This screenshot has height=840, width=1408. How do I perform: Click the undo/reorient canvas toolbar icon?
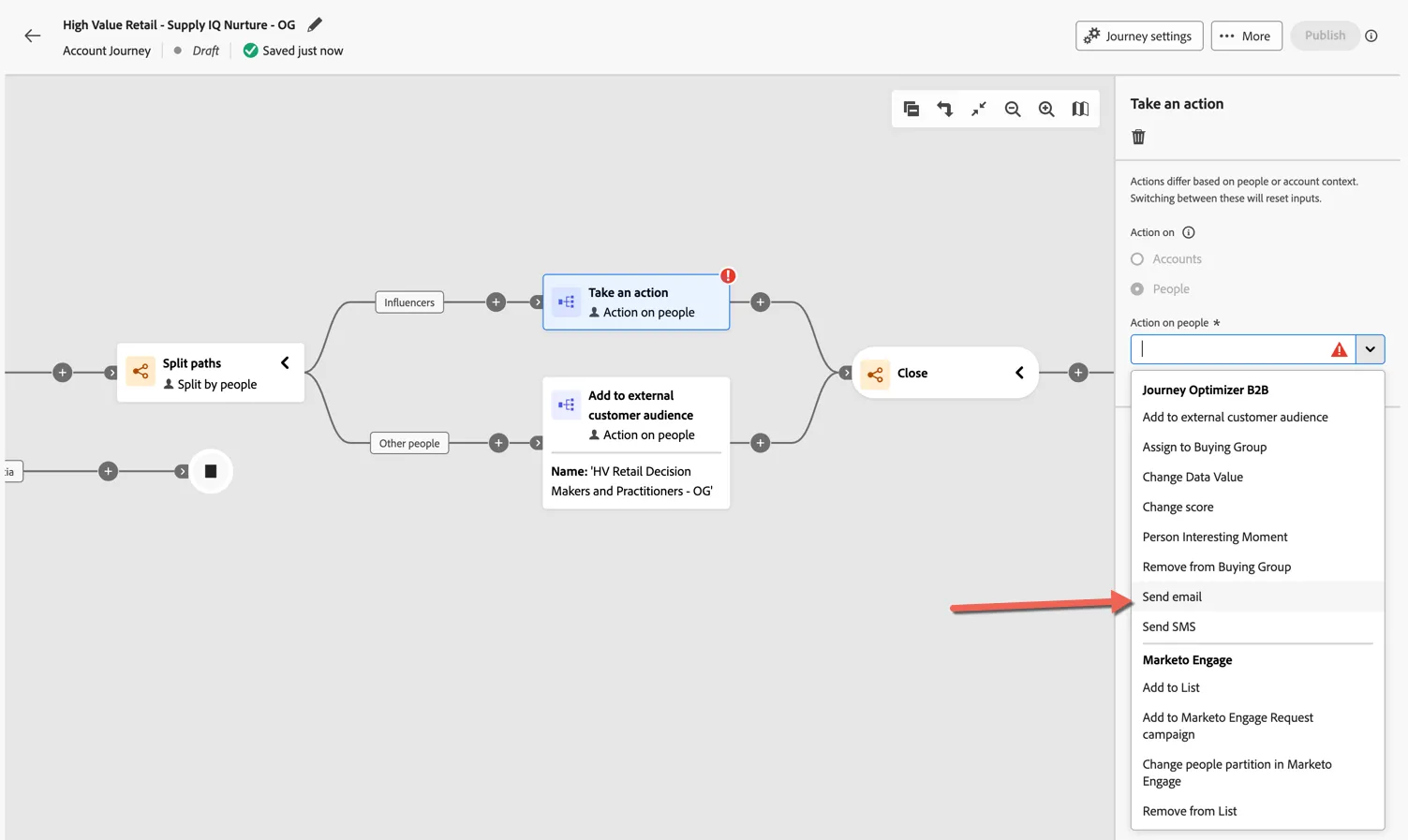click(x=944, y=109)
